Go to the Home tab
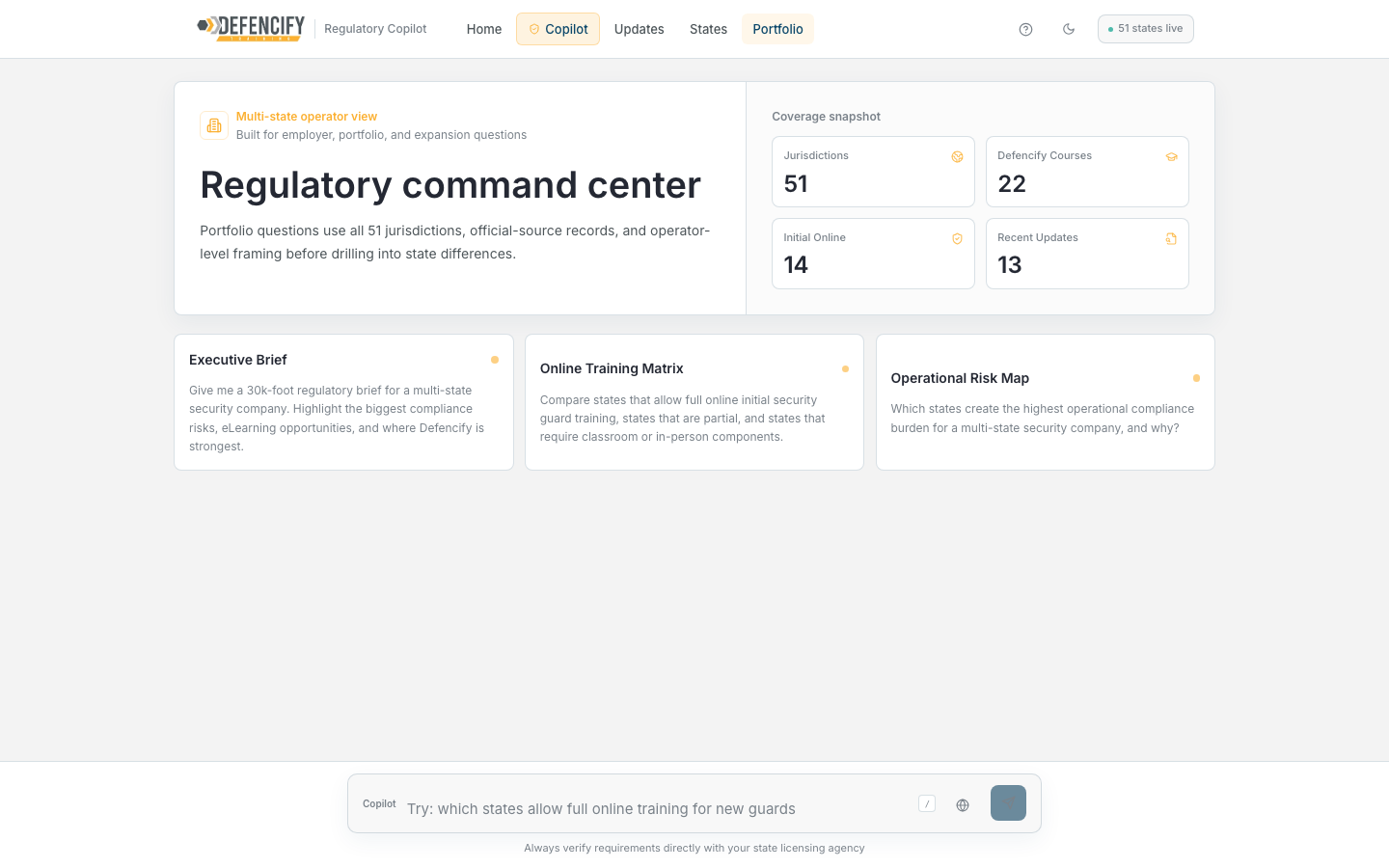 pos(484,29)
